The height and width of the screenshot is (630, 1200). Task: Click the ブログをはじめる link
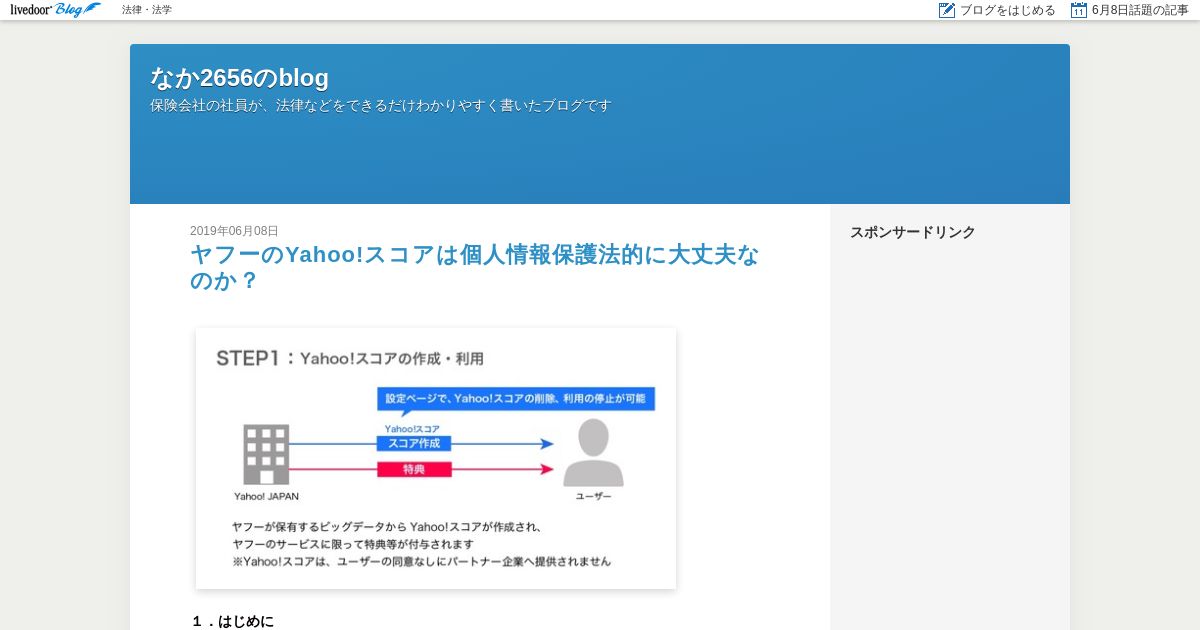(x=1008, y=10)
